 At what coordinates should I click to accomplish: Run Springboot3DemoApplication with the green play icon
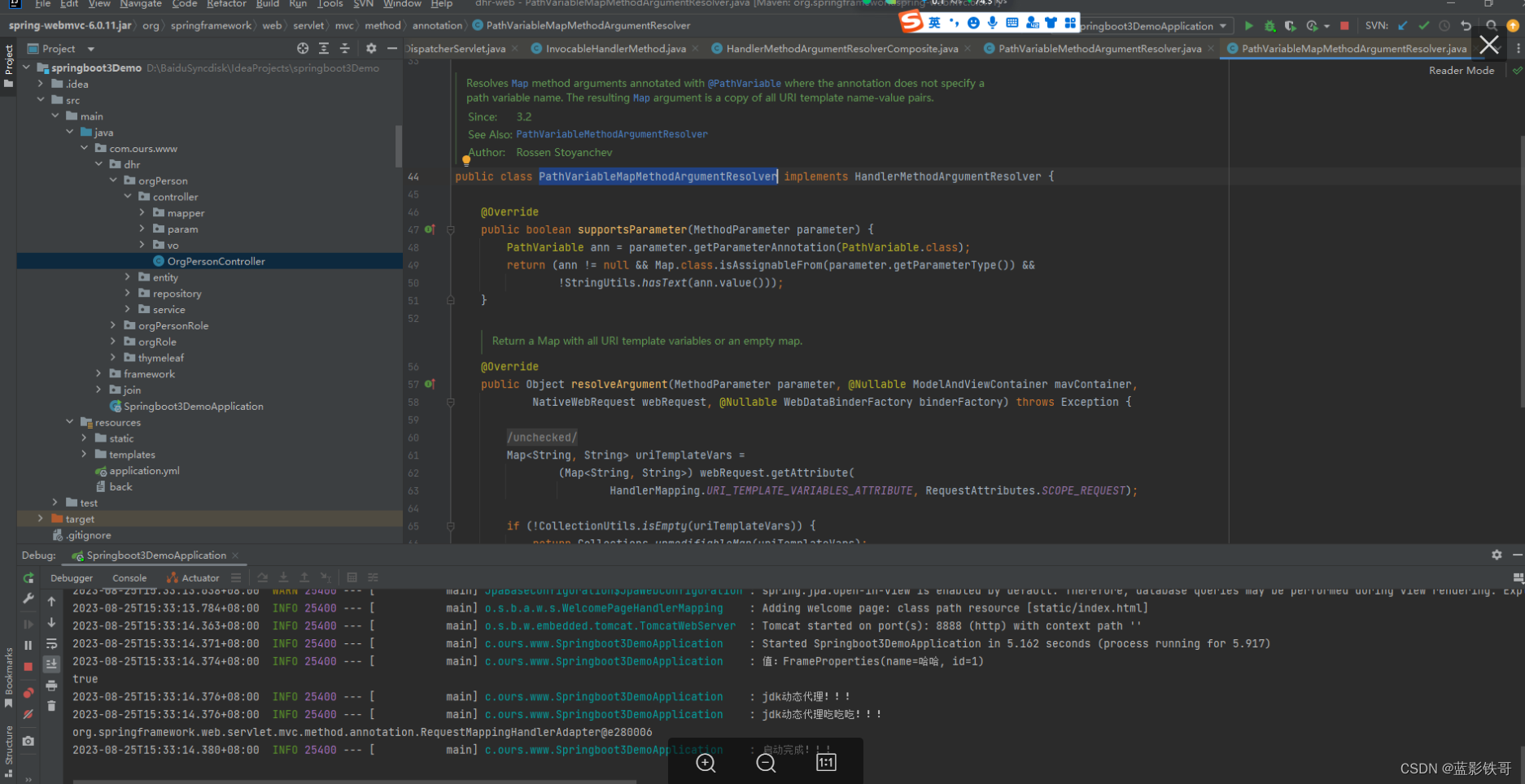click(1249, 26)
